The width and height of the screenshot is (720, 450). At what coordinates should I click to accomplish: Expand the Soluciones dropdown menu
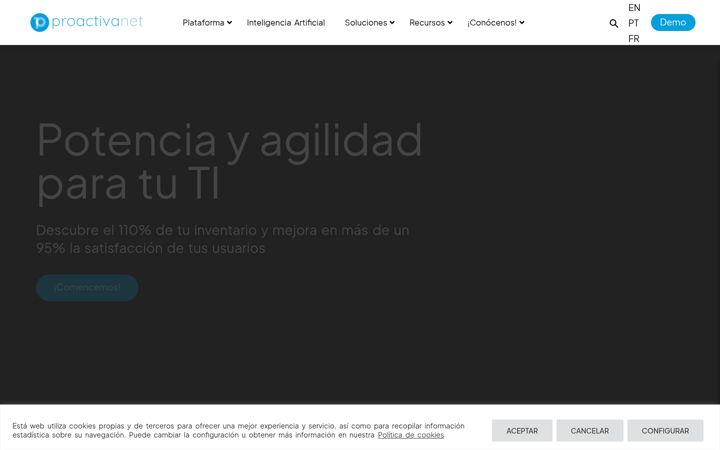[370, 22]
